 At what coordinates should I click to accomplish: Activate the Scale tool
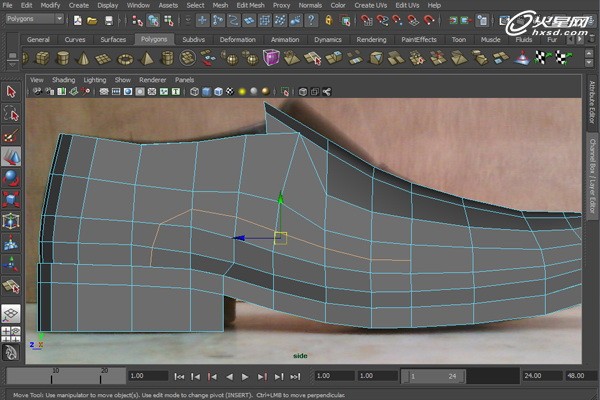(x=11, y=199)
